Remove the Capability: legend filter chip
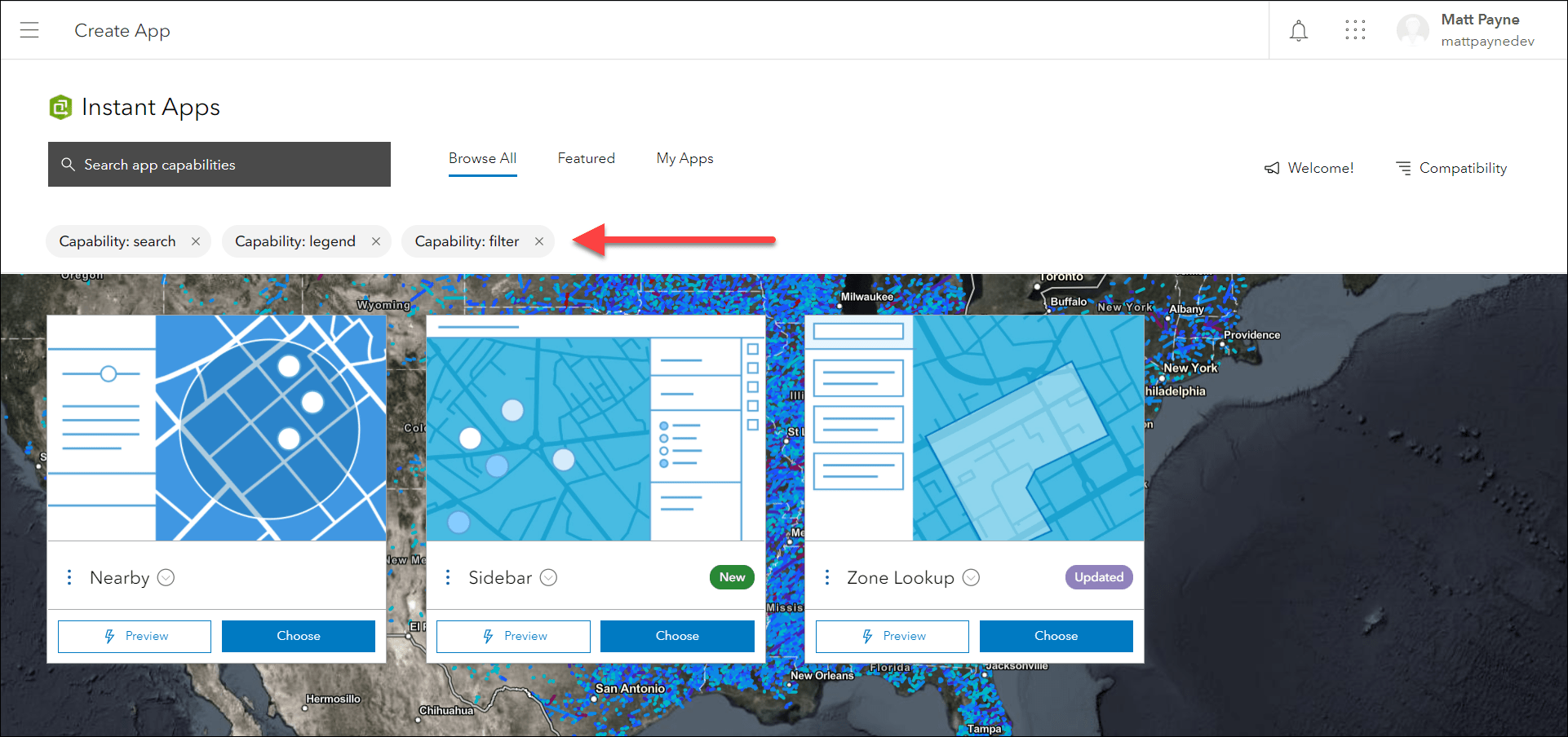 click(x=376, y=241)
